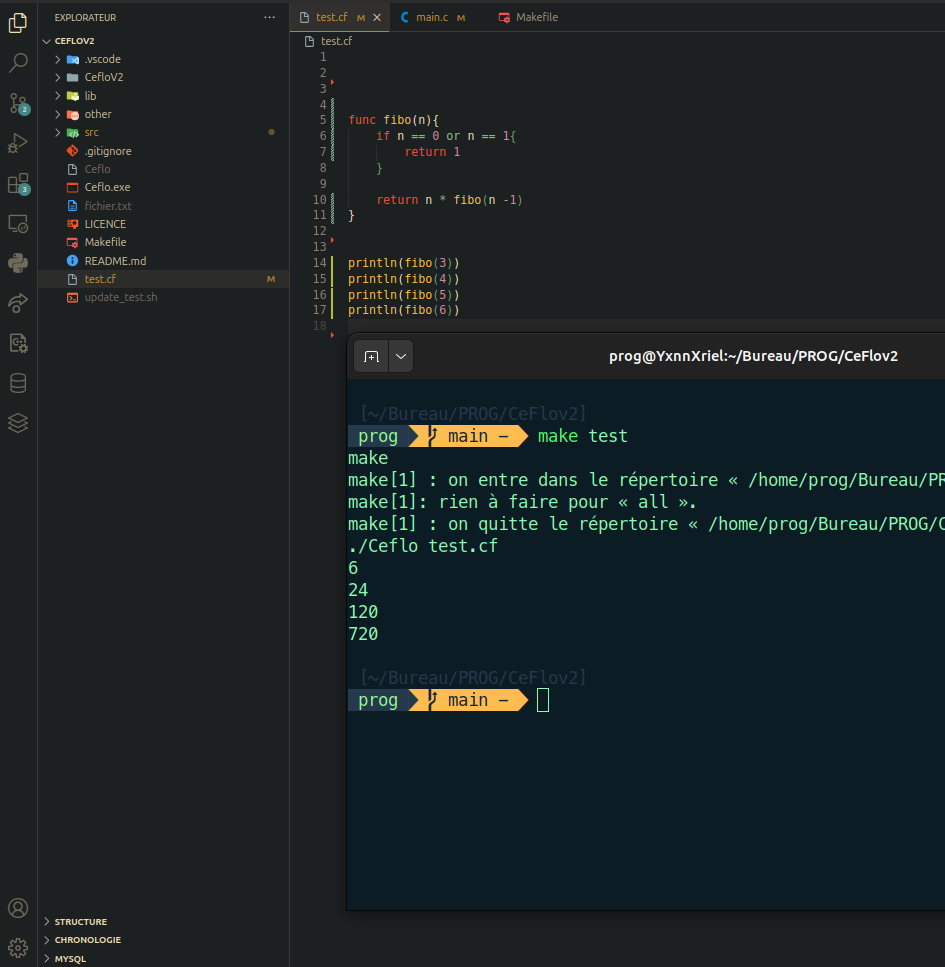Click the Explorer more actions ellipsis
This screenshot has width=945, height=967.
click(x=270, y=17)
